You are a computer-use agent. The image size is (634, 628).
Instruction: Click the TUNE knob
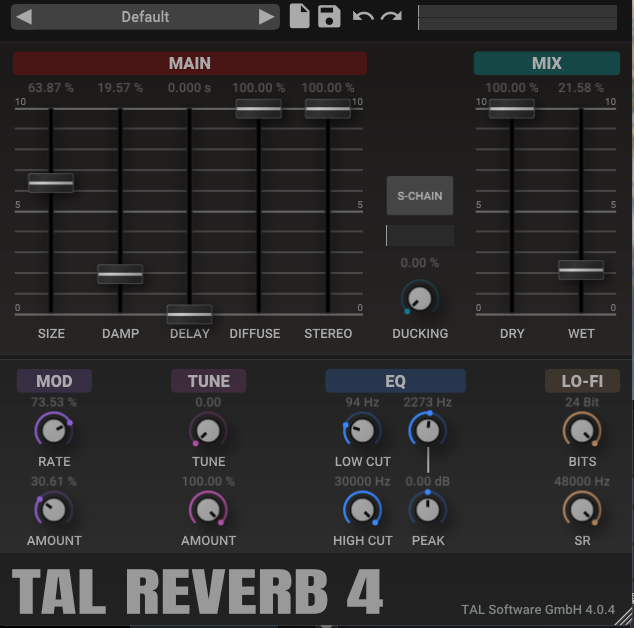208,430
